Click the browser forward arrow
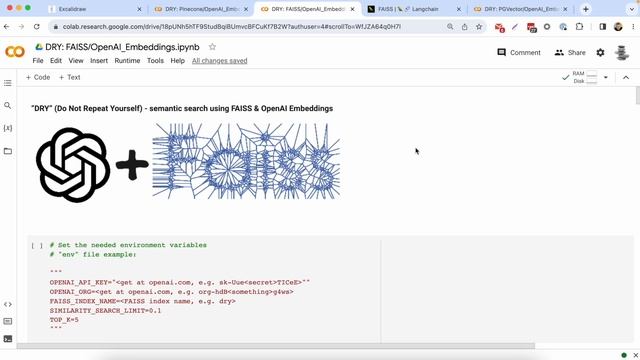 click(21, 27)
